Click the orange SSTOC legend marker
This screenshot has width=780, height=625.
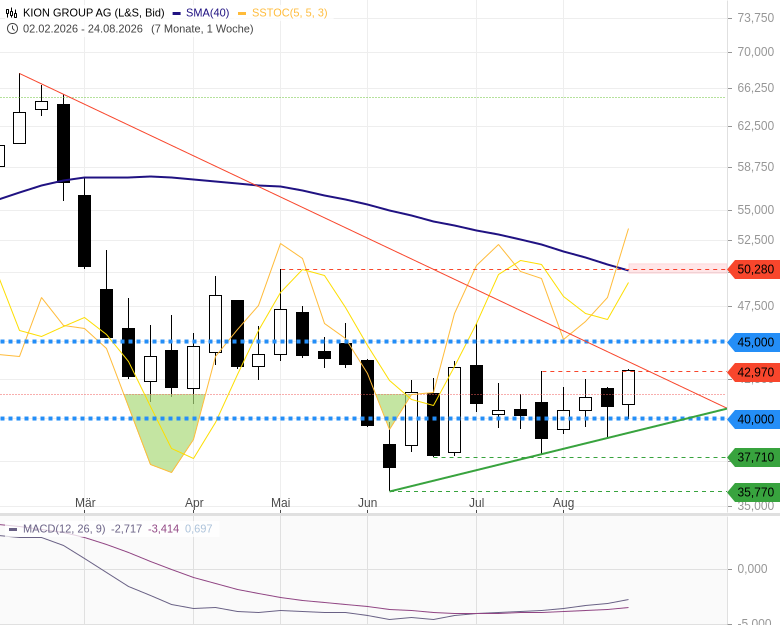pyautogui.click(x=242, y=13)
